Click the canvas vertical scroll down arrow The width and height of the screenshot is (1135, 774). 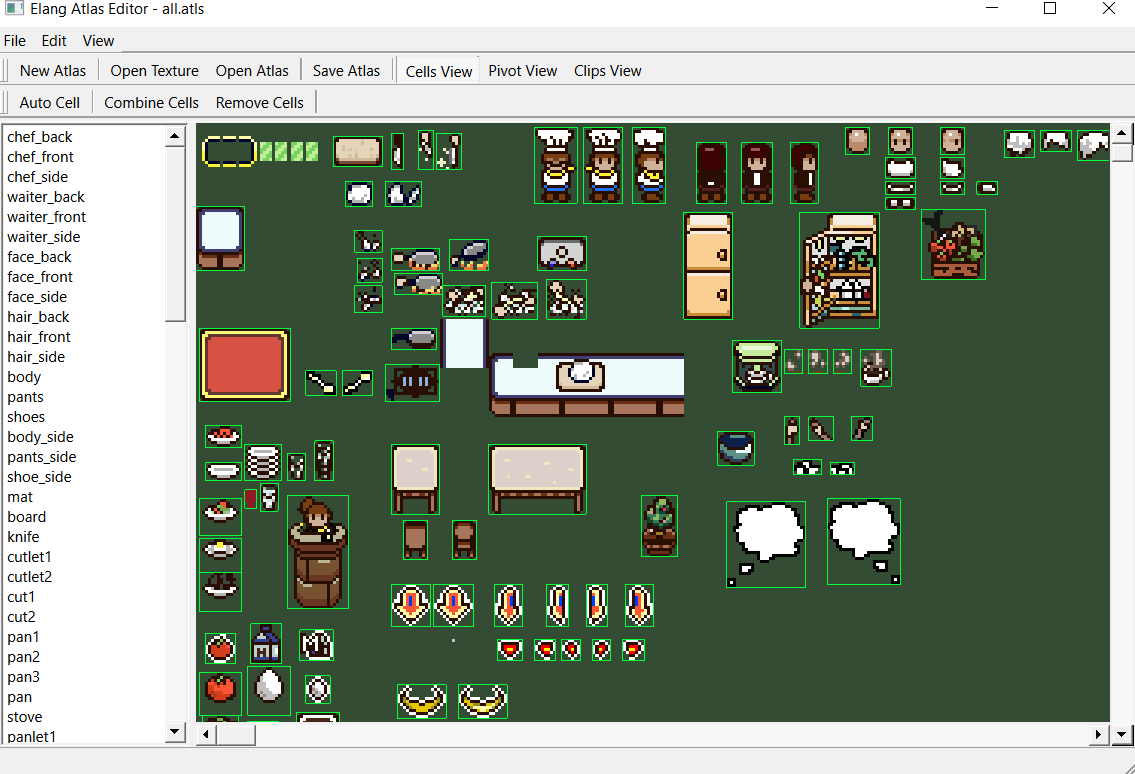click(1121, 735)
